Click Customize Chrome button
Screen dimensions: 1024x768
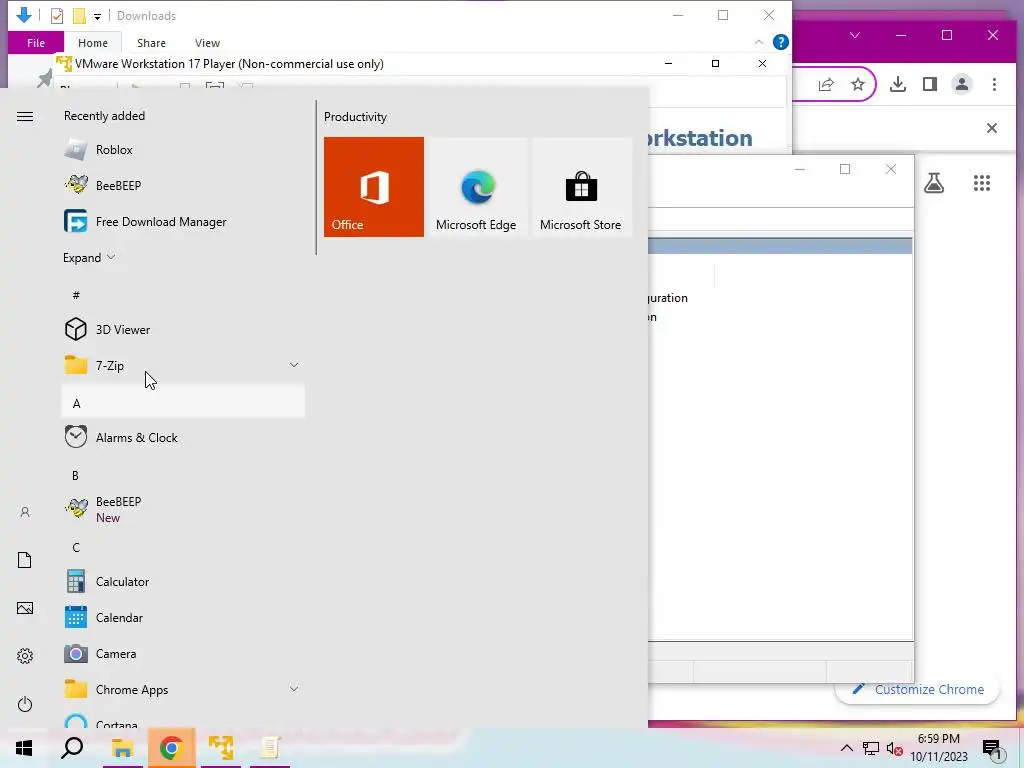click(x=918, y=689)
